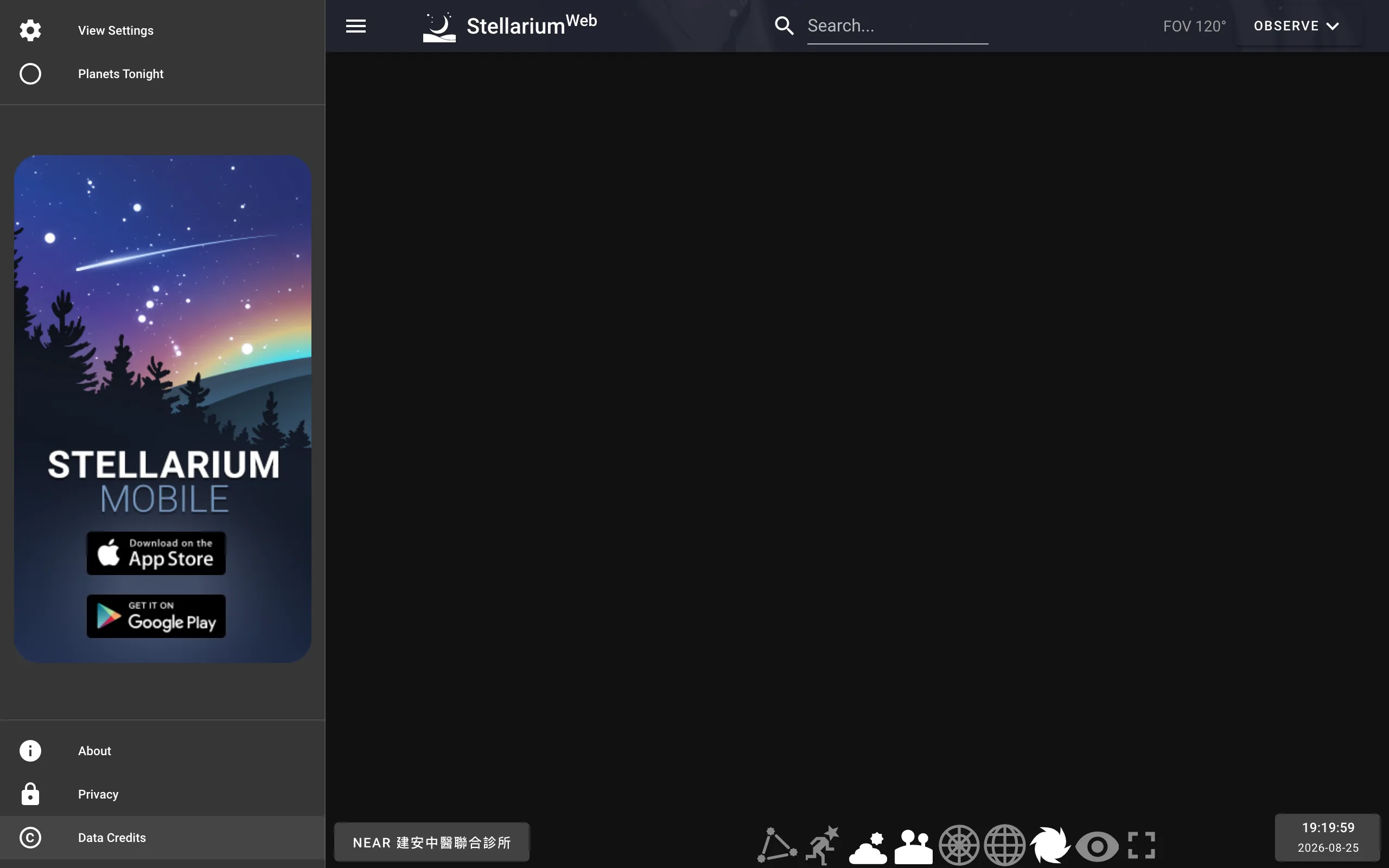Open the About info icon
Screen dimensions: 1389x868
(30, 750)
